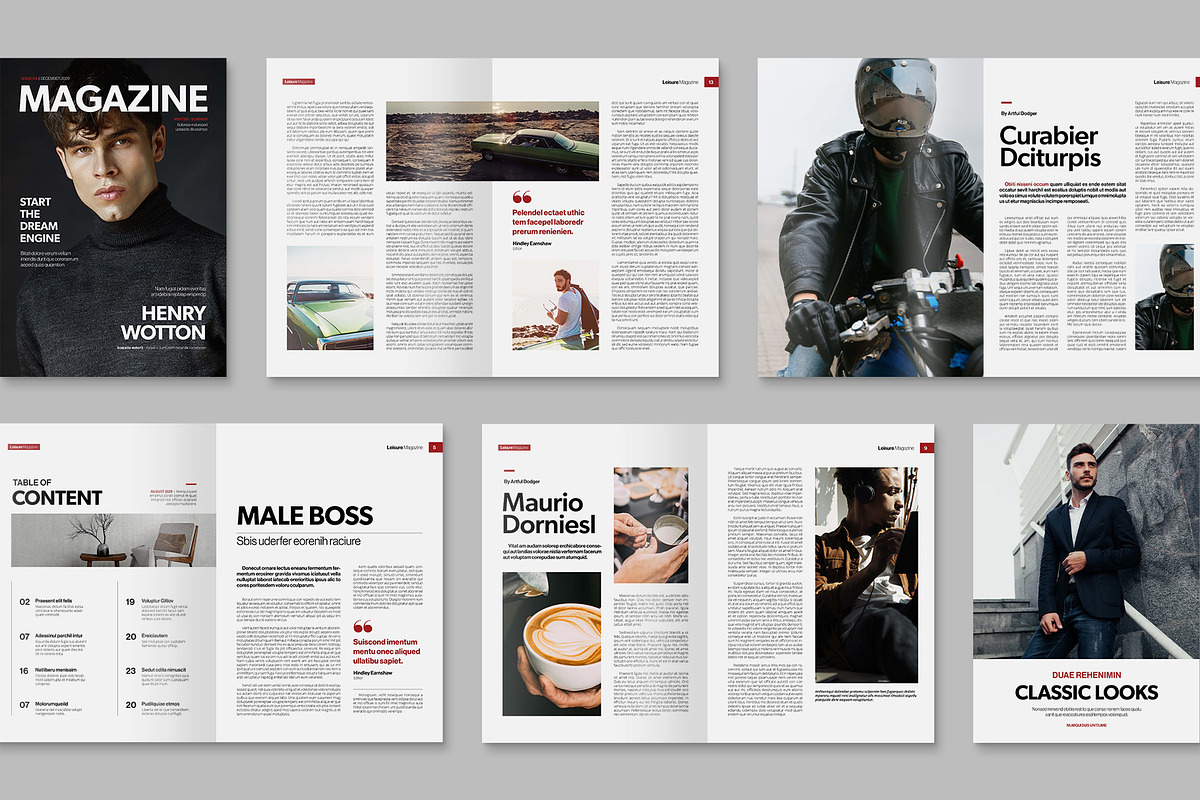
Task: Open the photo of man in dark blazer
Action: [1086, 540]
